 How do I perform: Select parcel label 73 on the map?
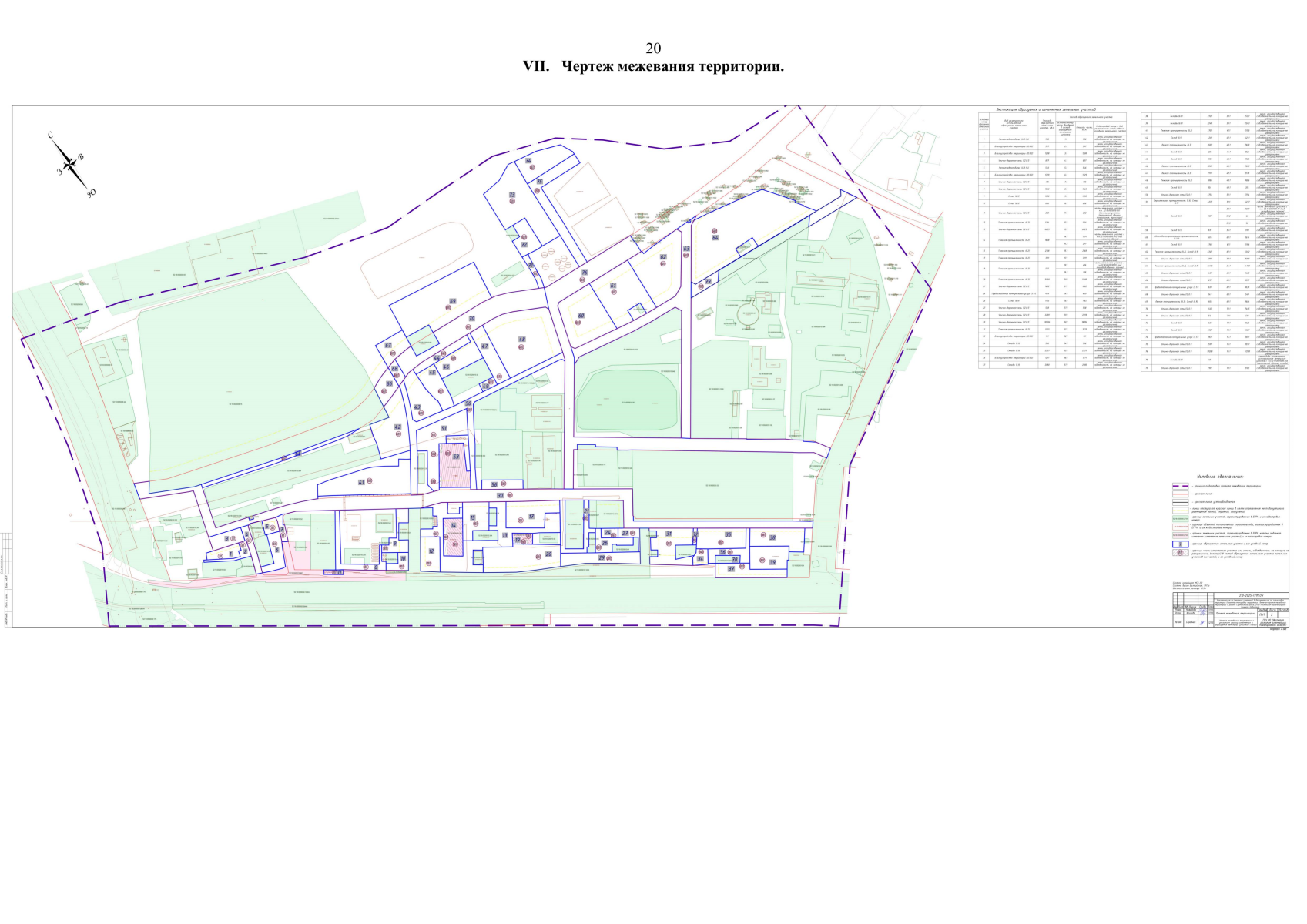coord(511,195)
